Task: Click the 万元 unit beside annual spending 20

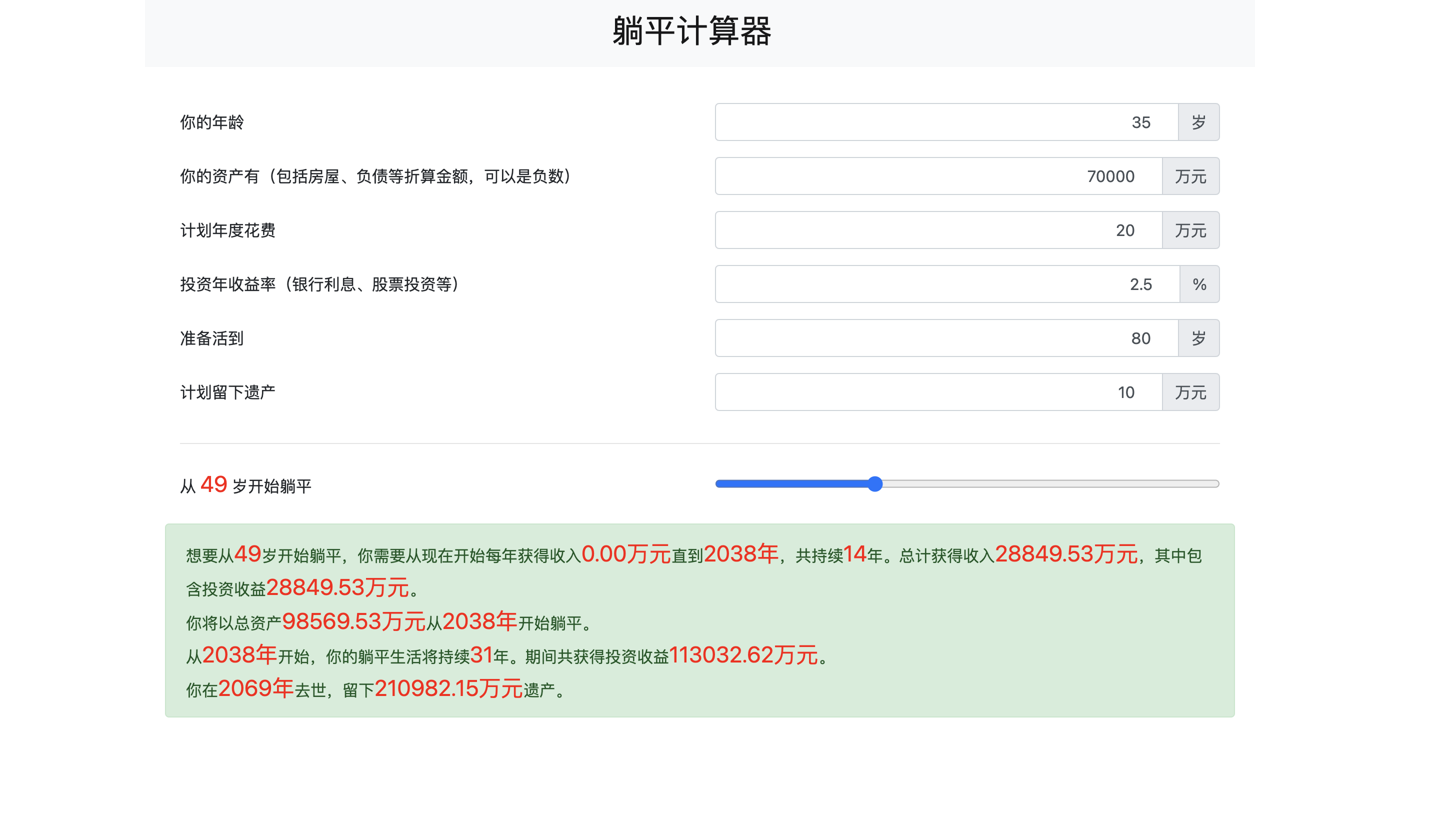Action: (1191, 229)
